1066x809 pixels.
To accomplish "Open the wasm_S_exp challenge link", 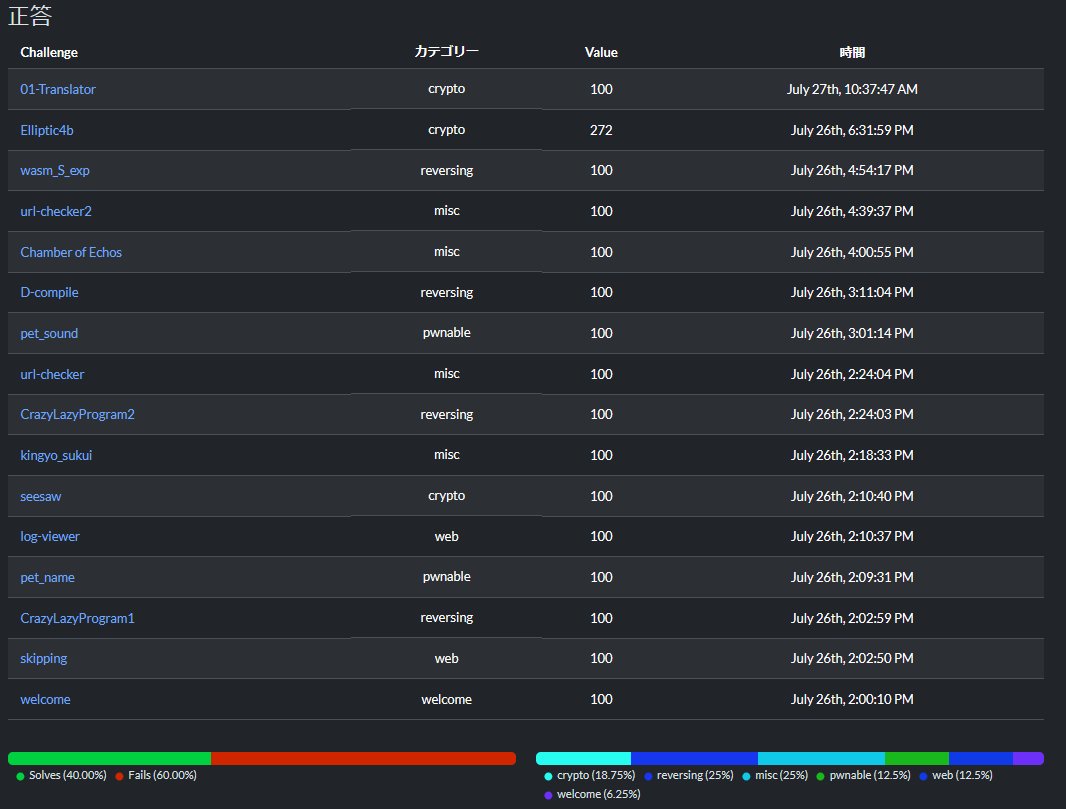I will click(55, 171).
